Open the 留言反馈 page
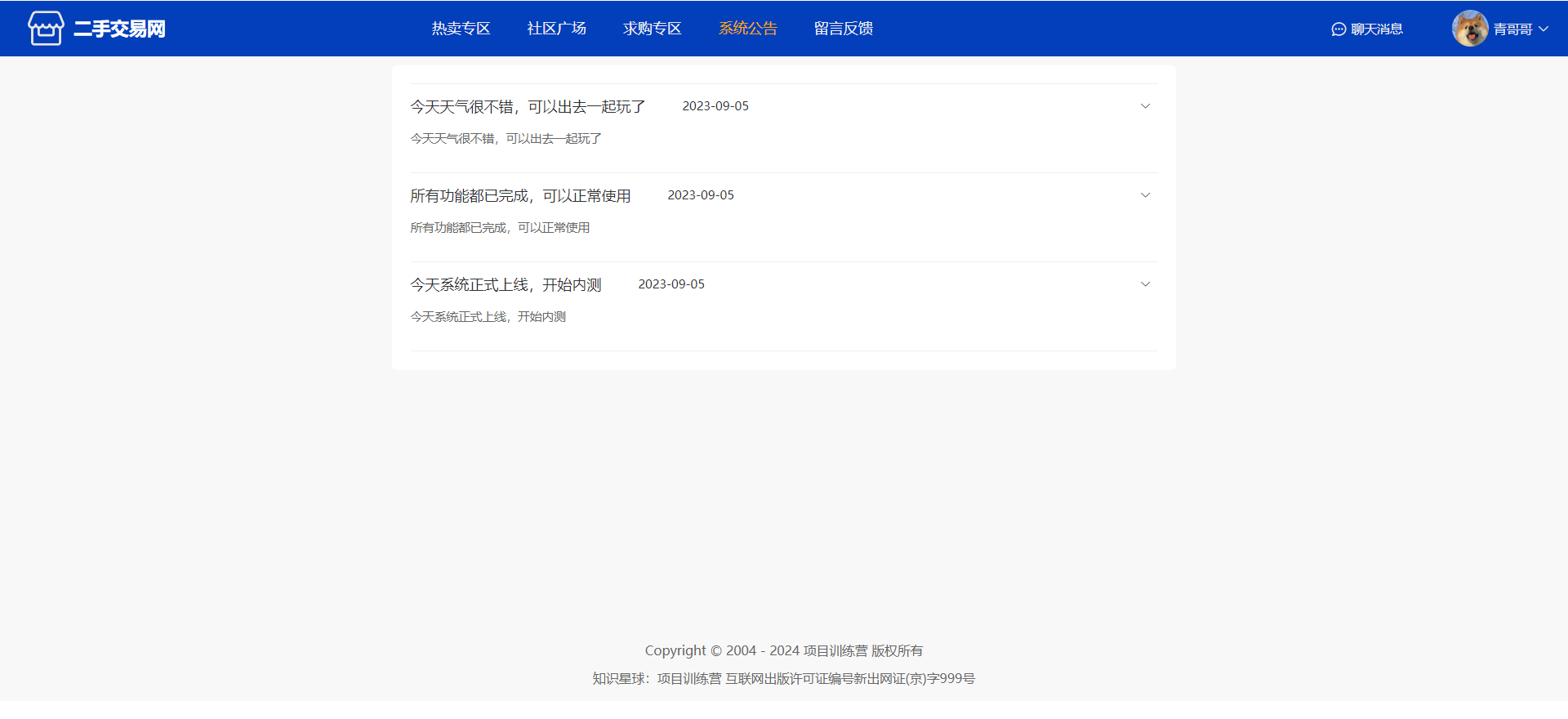Viewport: 1568px width, 719px height. pyautogui.click(x=843, y=29)
